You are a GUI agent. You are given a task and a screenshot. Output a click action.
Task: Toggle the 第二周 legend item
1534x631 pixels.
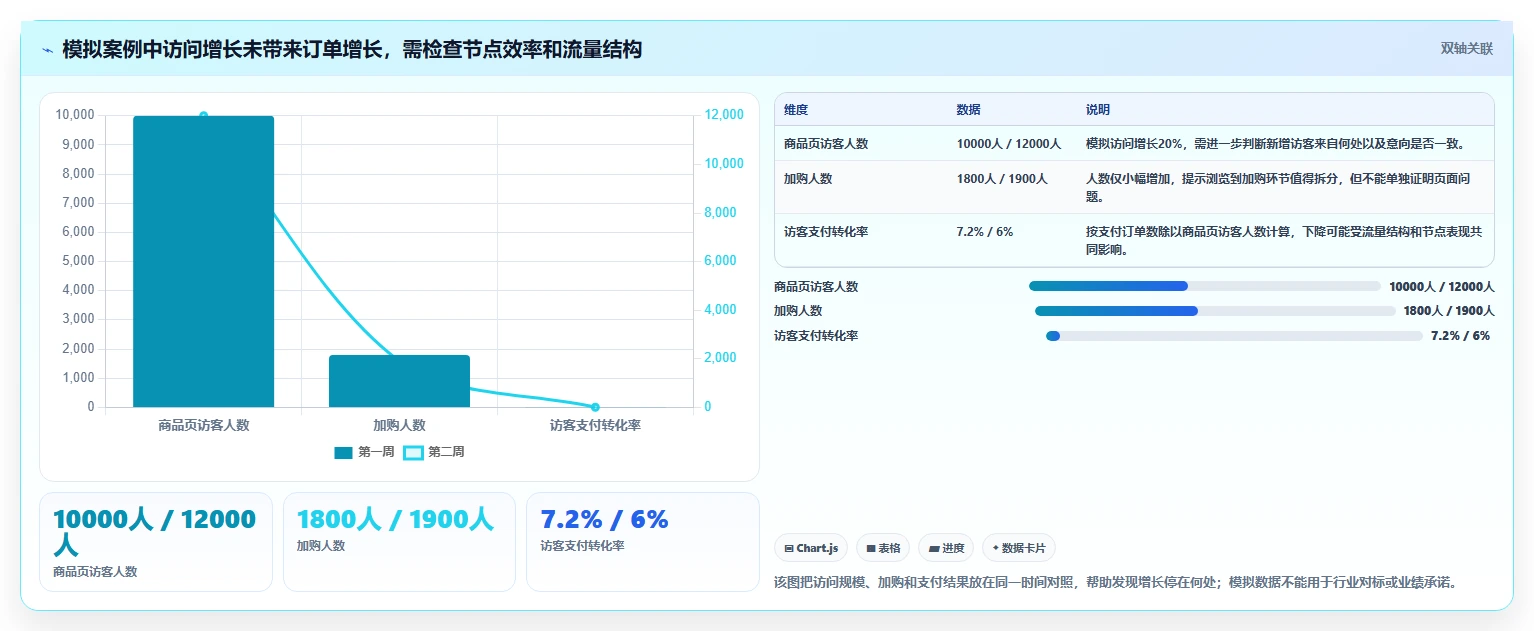click(x=434, y=452)
